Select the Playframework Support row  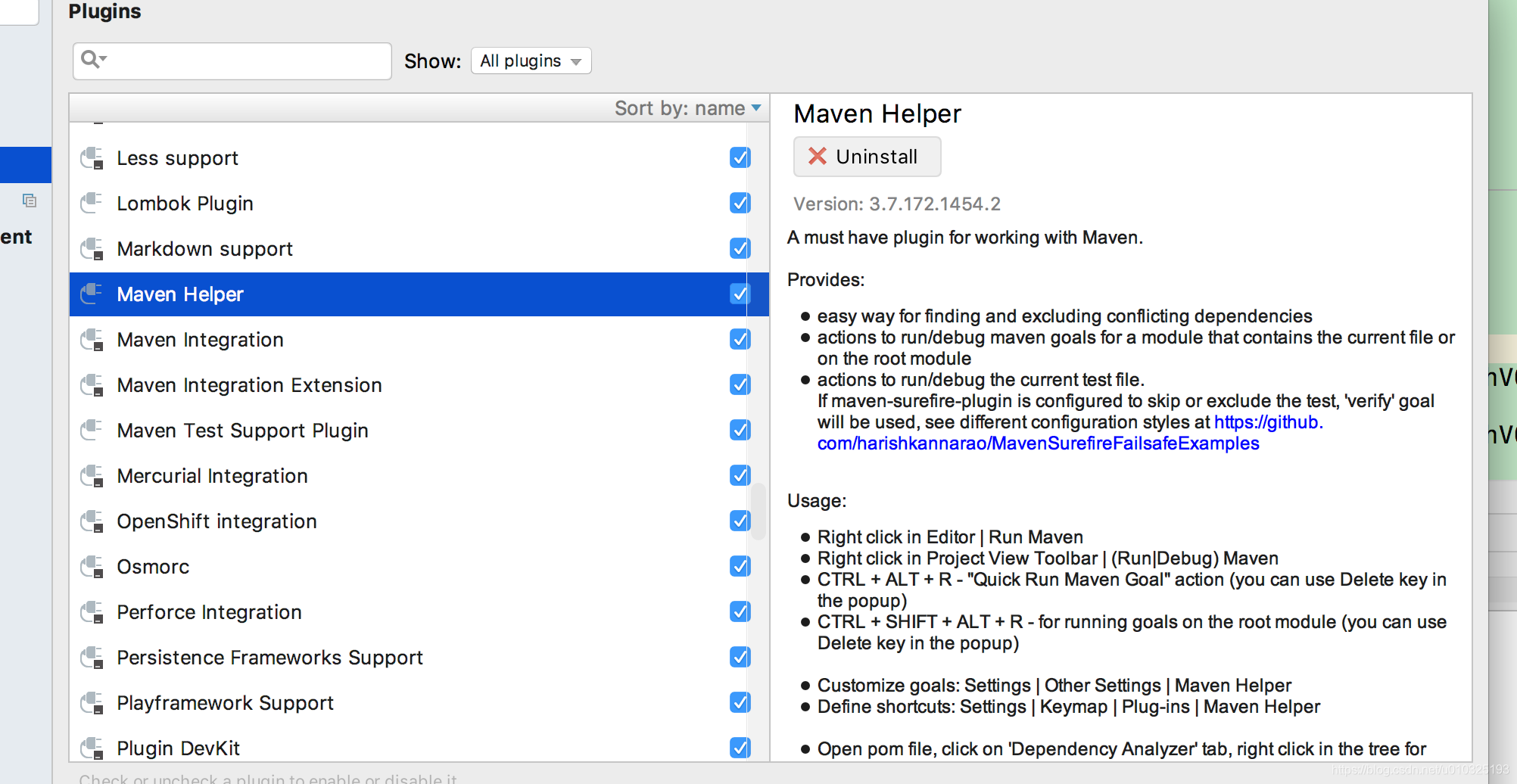pyautogui.click(x=419, y=703)
